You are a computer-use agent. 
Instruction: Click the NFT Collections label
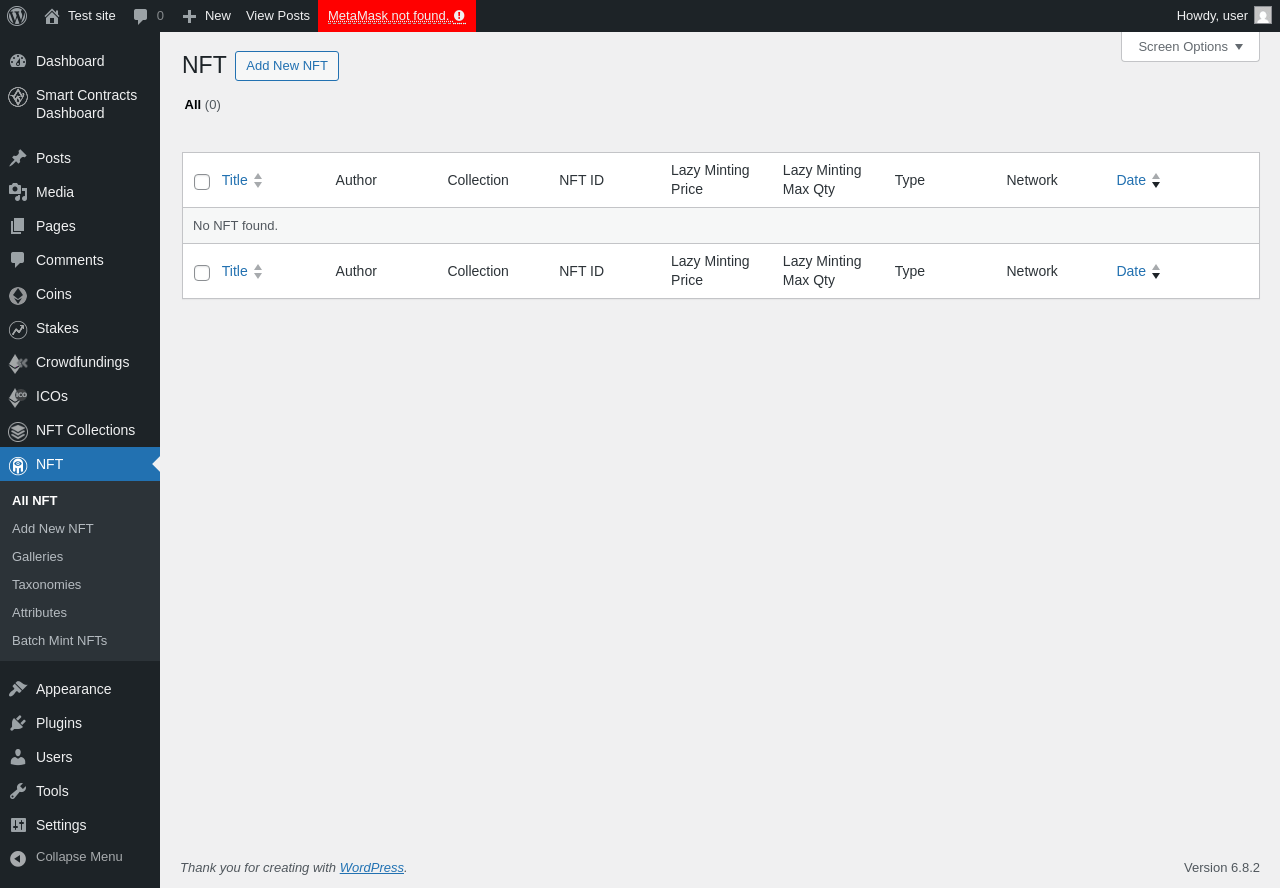pyautogui.click(x=85, y=430)
